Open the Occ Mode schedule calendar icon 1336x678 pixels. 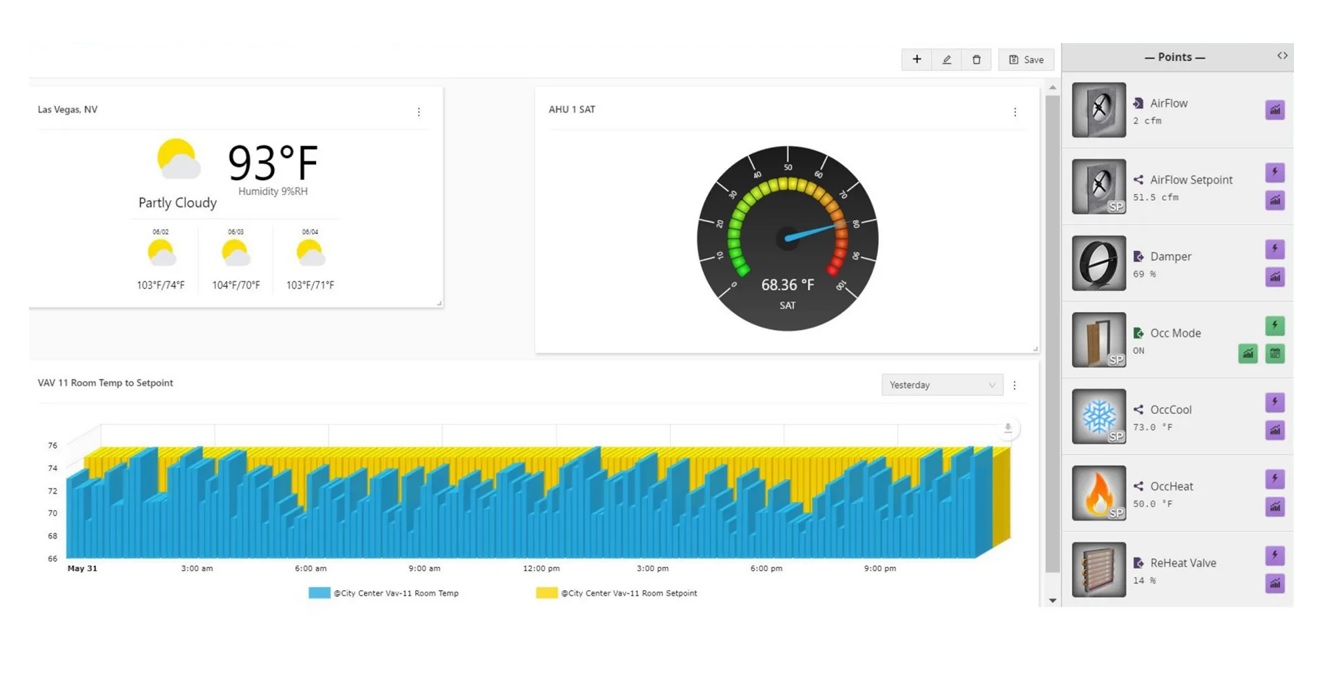[x=1274, y=354]
